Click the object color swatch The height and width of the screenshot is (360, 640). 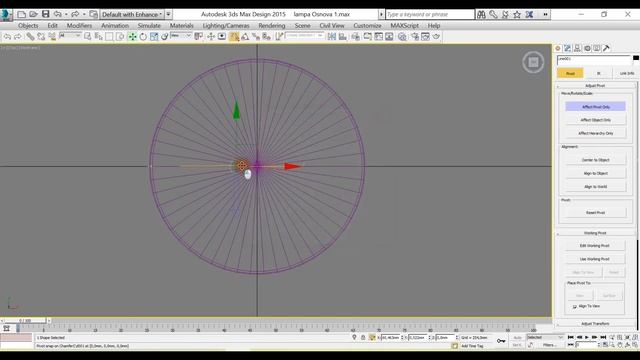[x=636, y=58]
